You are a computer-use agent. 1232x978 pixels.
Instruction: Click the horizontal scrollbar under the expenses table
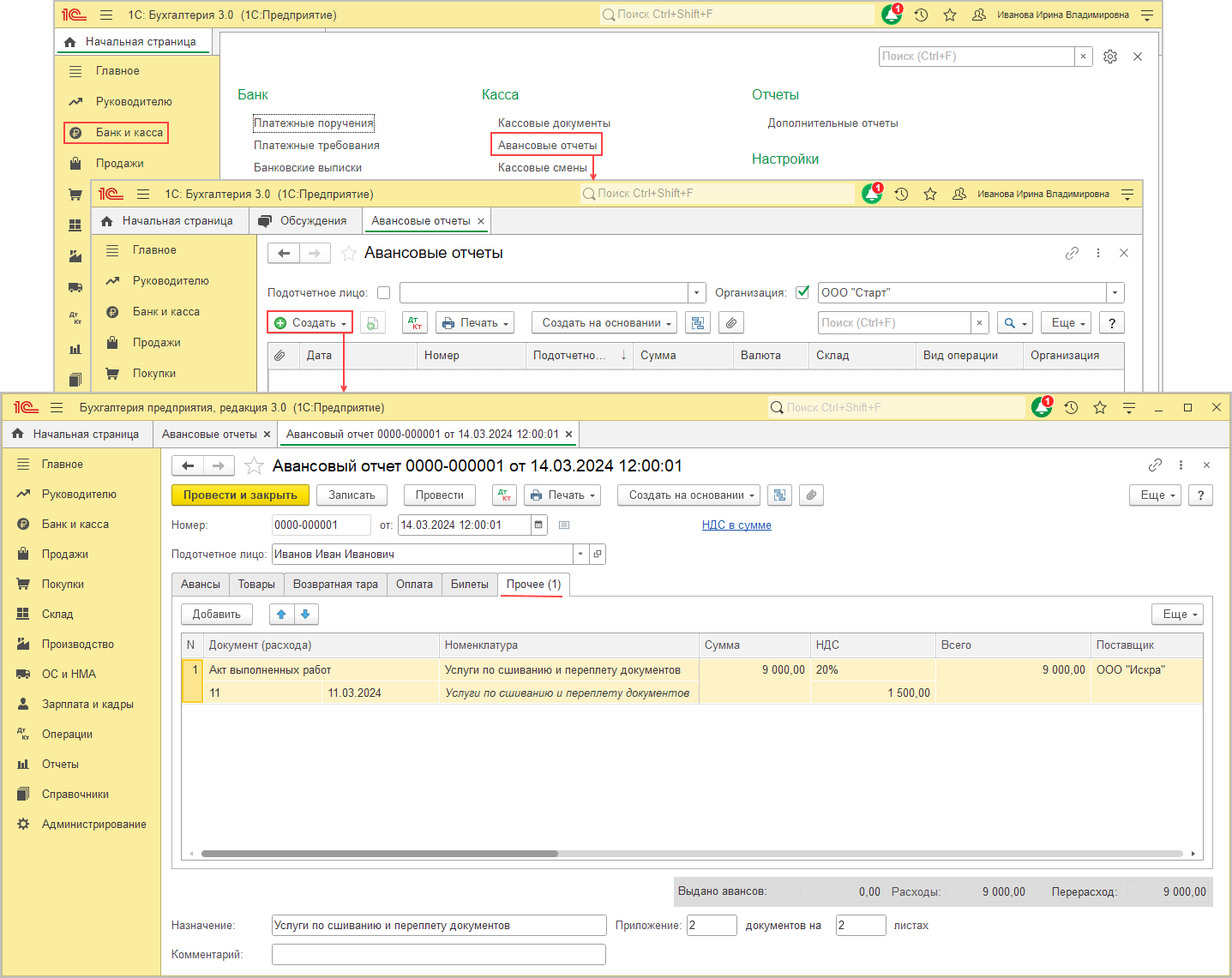tap(379, 854)
